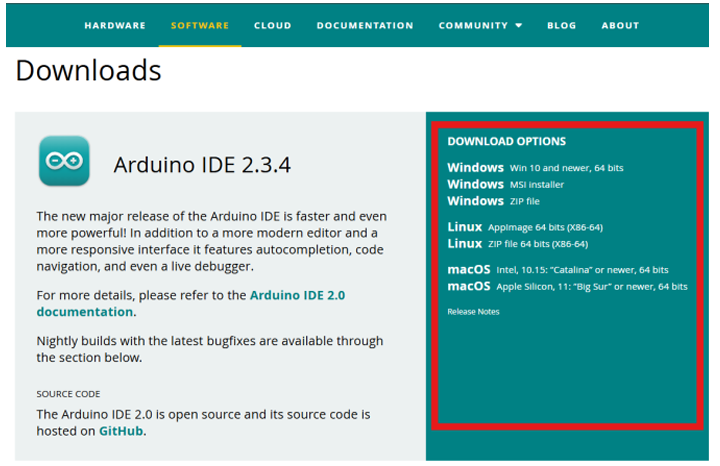
Task: Expand the Community menu dropdown arrow
Action: point(518,26)
